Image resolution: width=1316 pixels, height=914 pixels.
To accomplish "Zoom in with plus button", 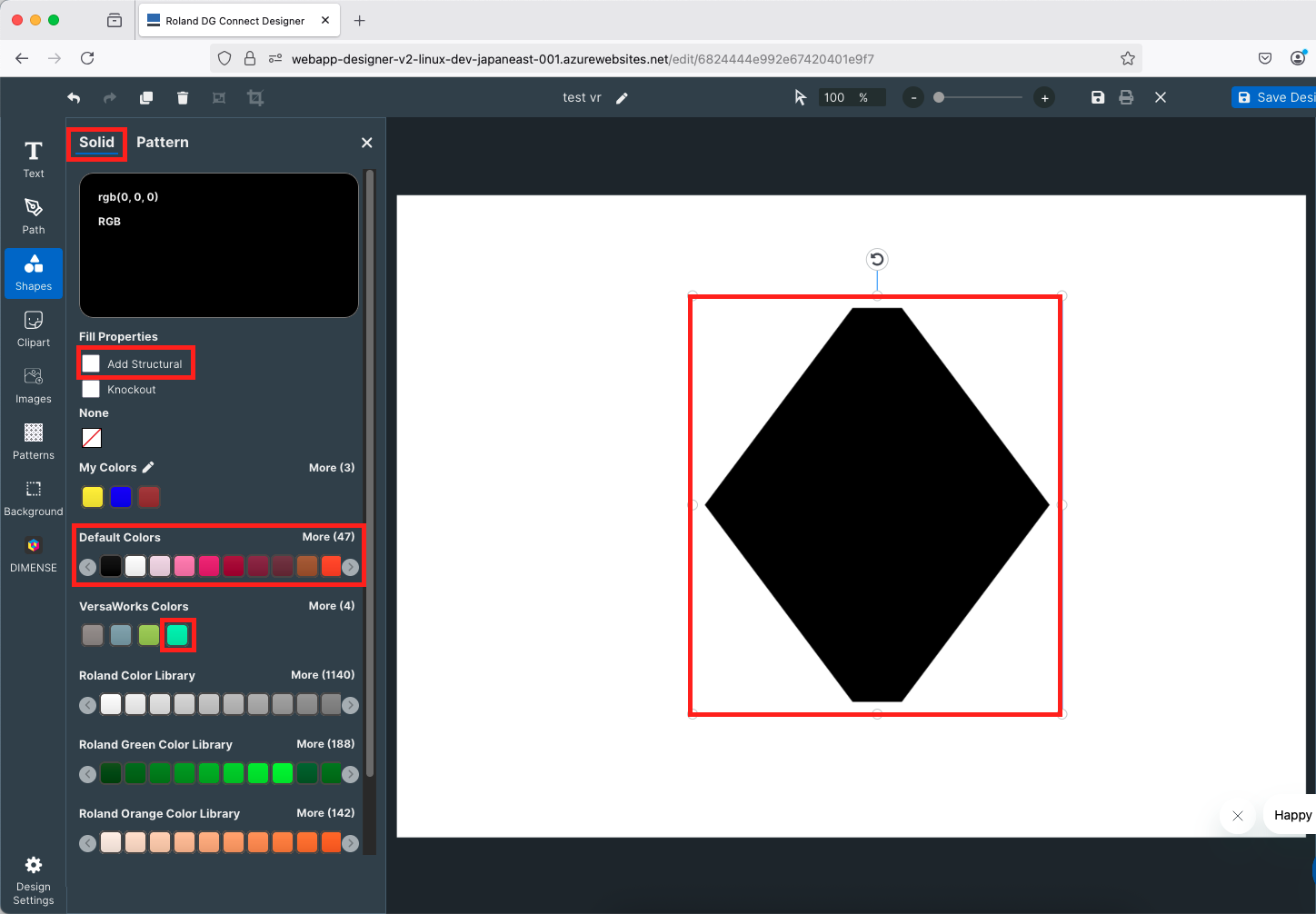I will pyautogui.click(x=1045, y=97).
